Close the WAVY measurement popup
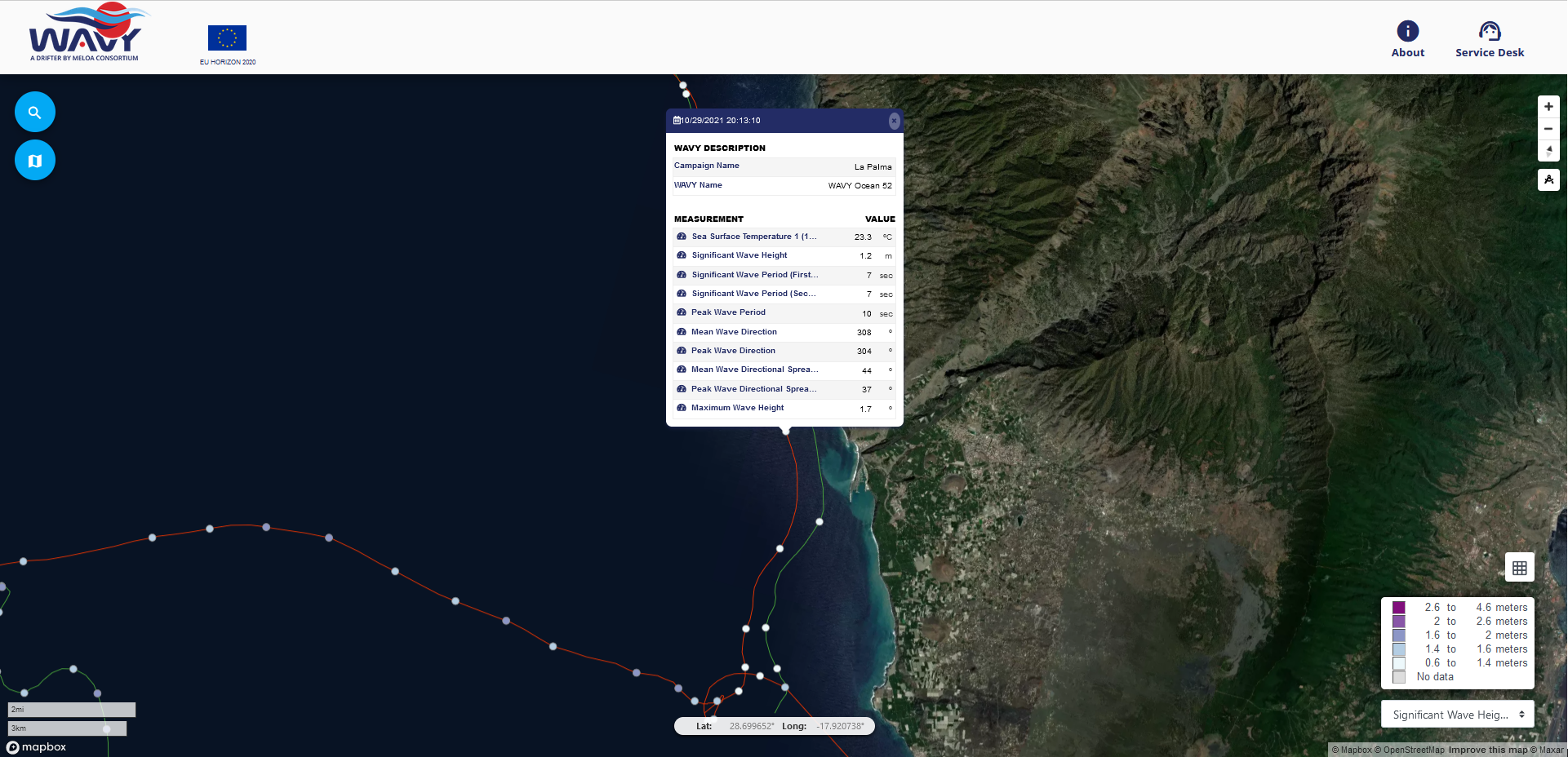The image size is (1568, 757). click(894, 121)
